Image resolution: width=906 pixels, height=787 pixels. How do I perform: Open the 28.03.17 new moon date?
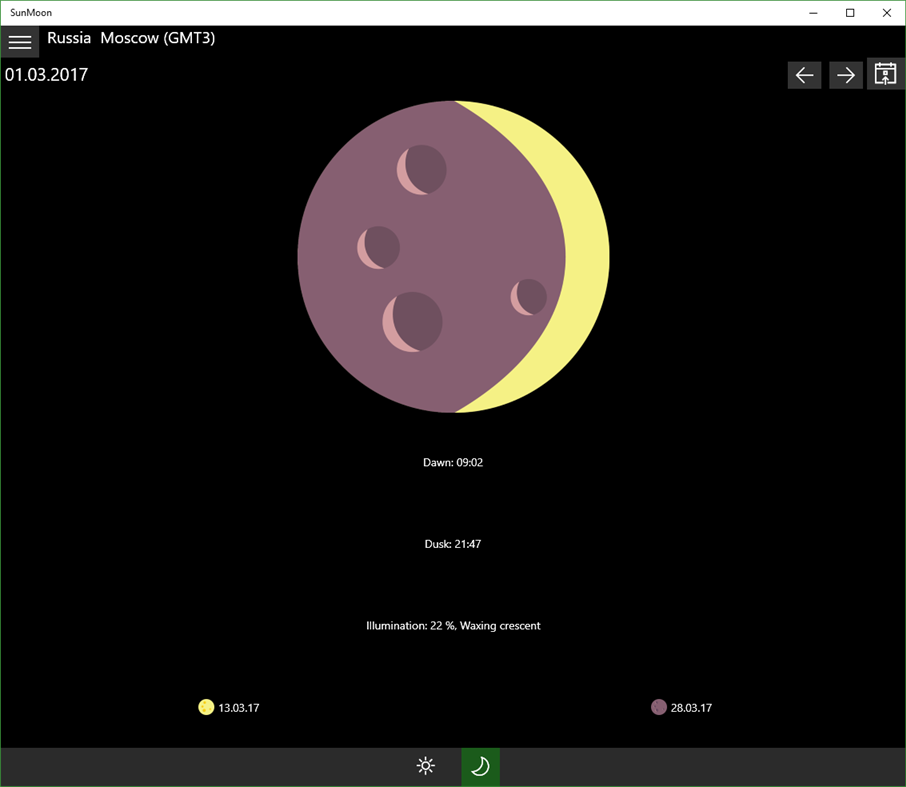pos(691,707)
